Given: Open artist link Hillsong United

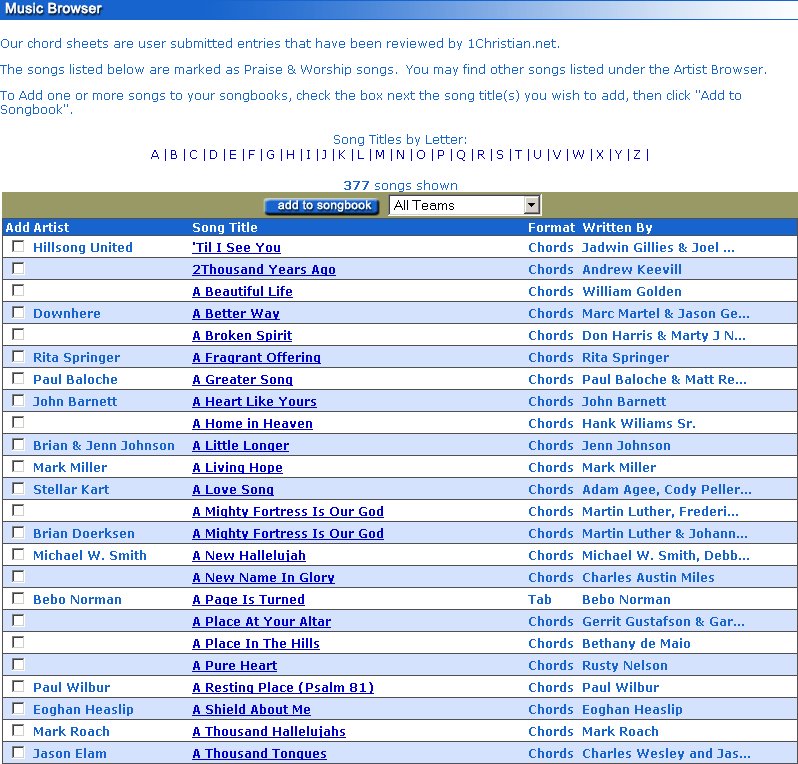Looking at the screenshot, I should pyautogui.click(x=82, y=248).
